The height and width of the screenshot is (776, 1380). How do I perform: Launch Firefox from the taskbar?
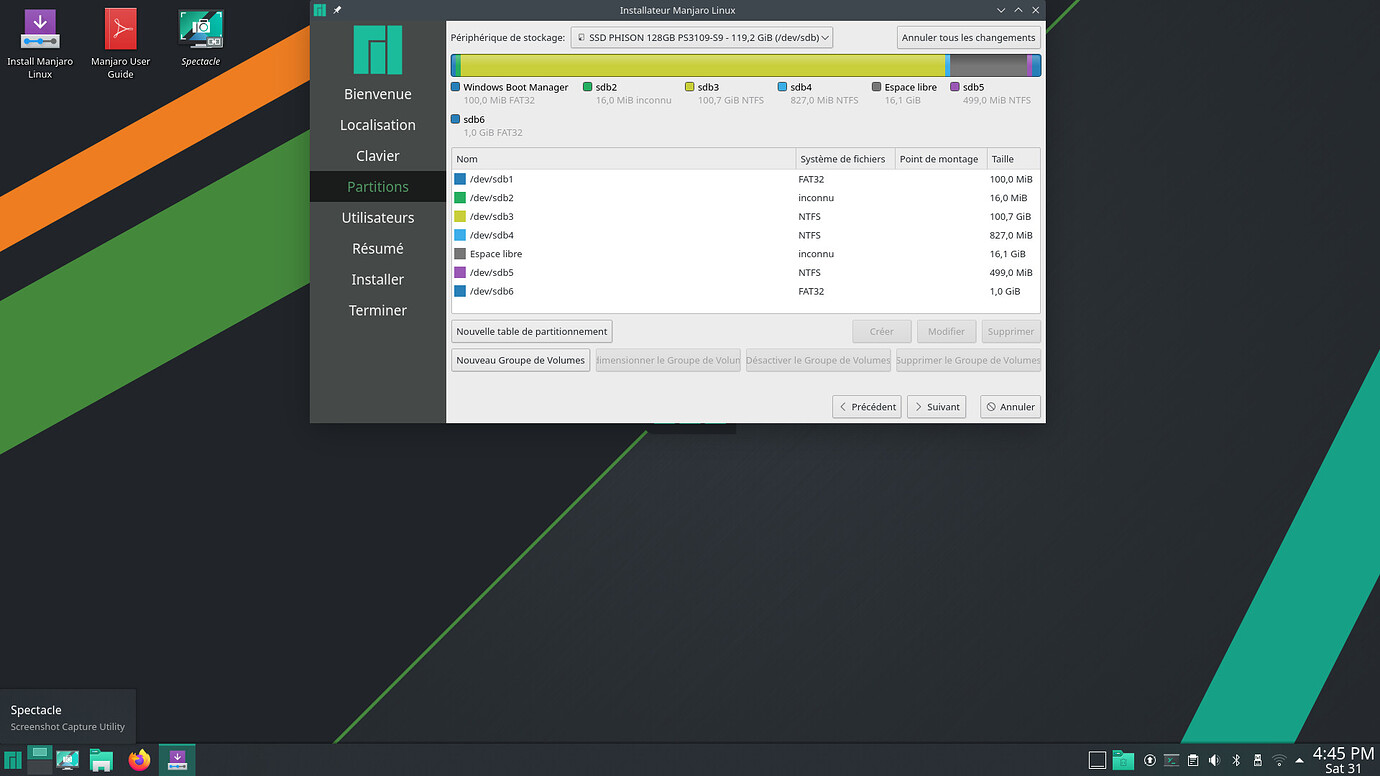(x=139, y=761)
